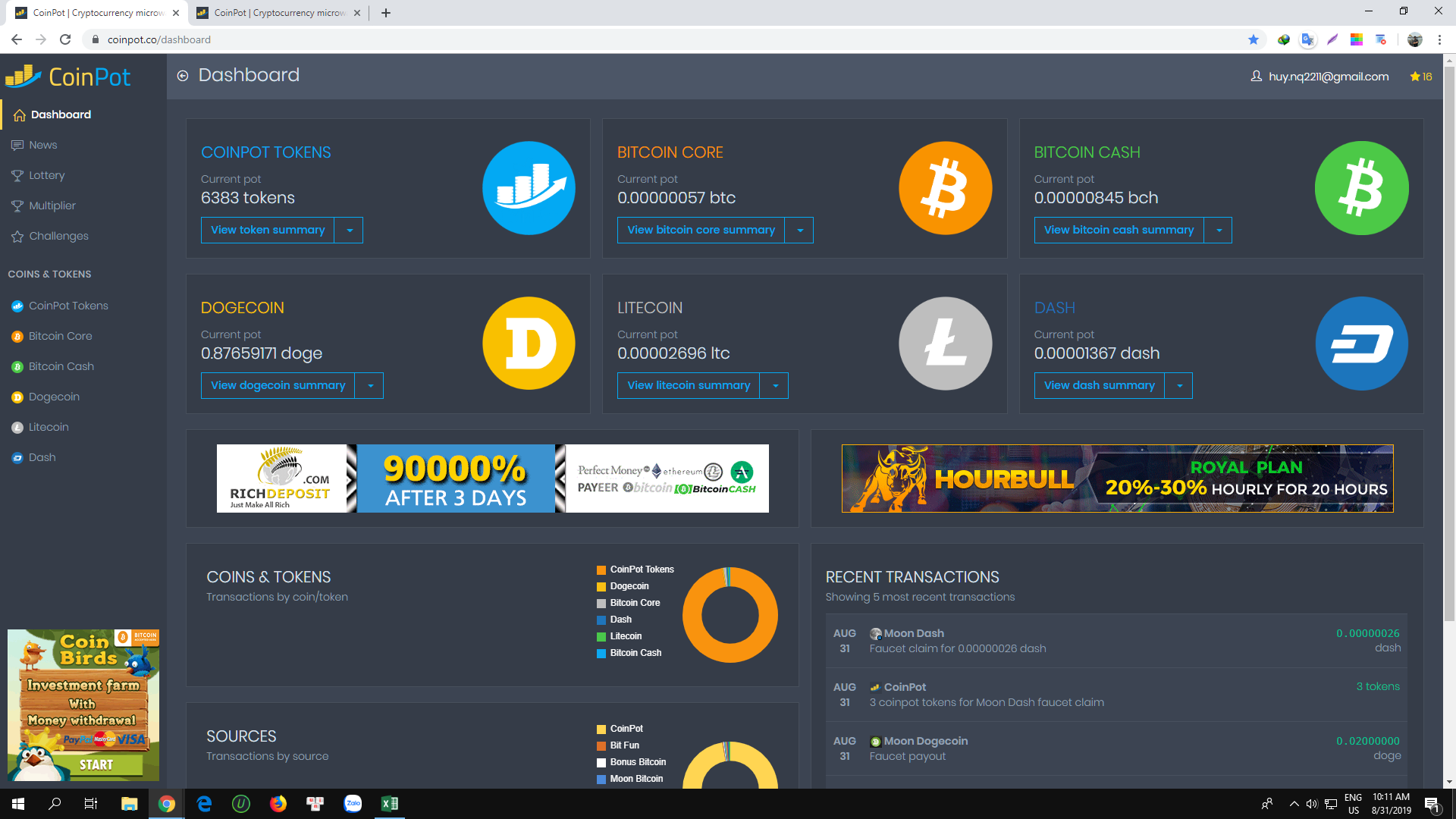
Task: Collapse the sidebar with the Dashboard arrow icon
Action: (183, 76)
